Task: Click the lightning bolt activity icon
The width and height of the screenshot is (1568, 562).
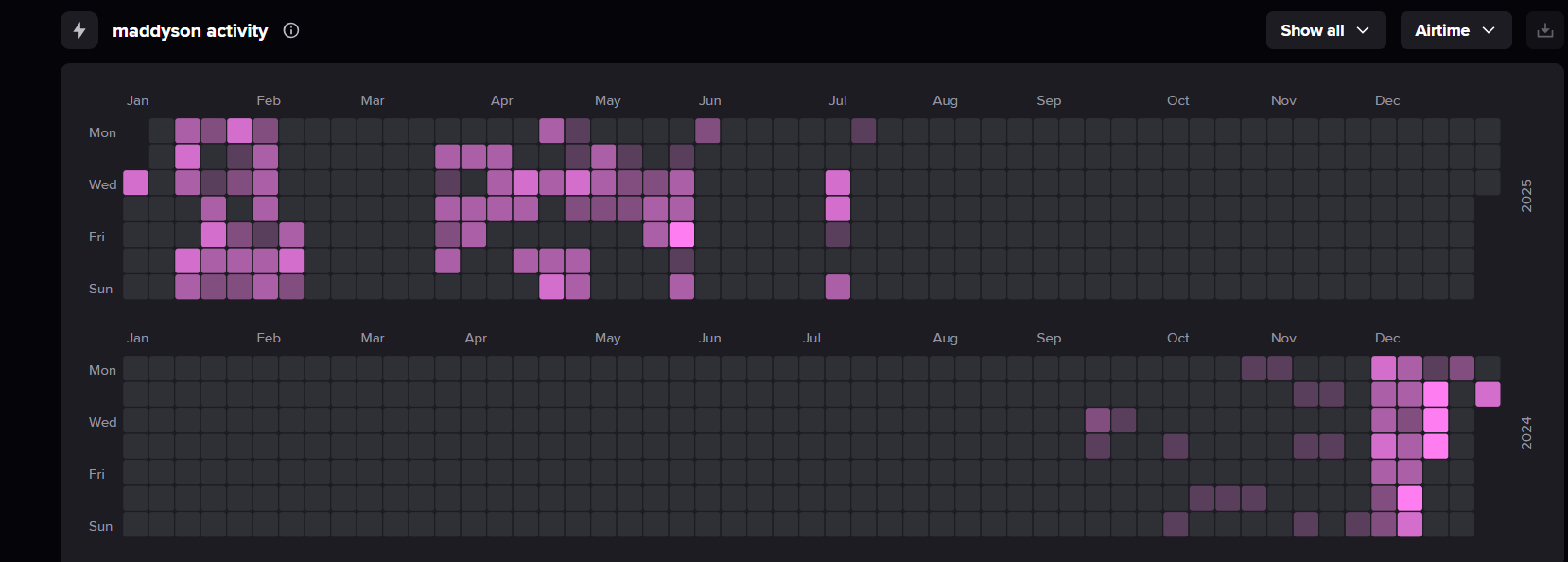Action: (x=79, y=30)
